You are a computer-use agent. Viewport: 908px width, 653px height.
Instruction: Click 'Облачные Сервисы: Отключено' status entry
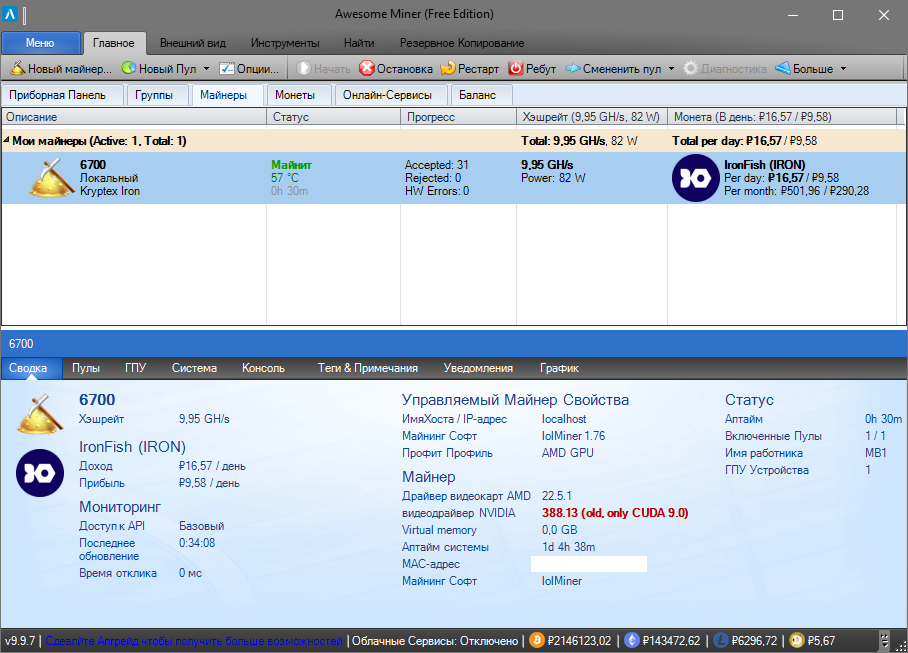coord(435,641)
